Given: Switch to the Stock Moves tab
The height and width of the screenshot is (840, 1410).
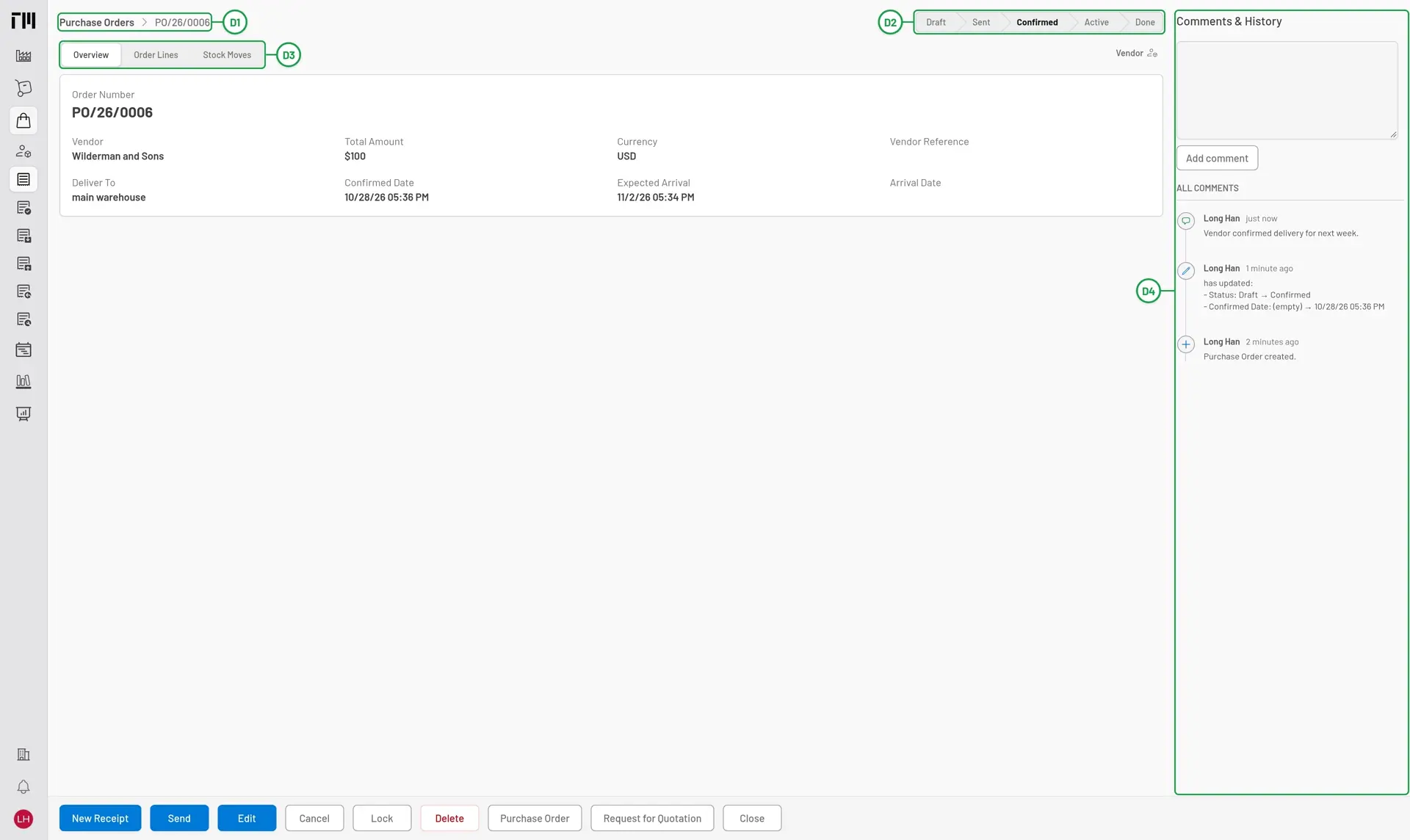Looking at the screenshot, I should [227, 55].
